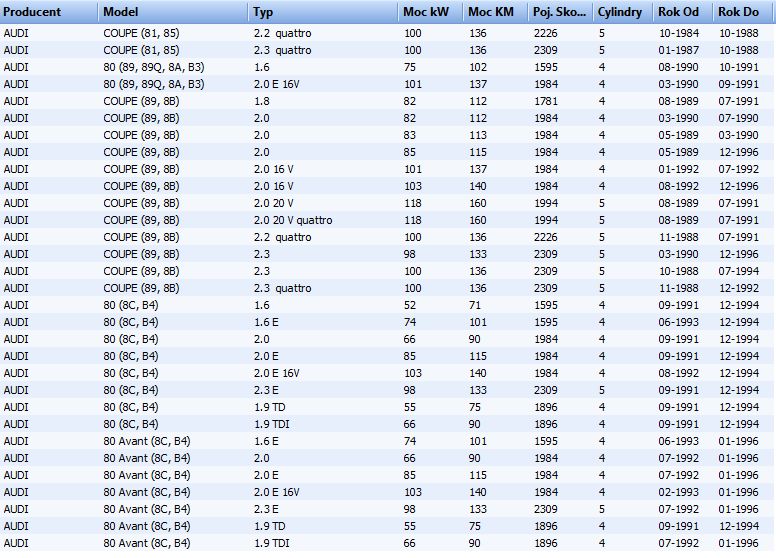Sort by the Rok Do column header

(743, 12)
